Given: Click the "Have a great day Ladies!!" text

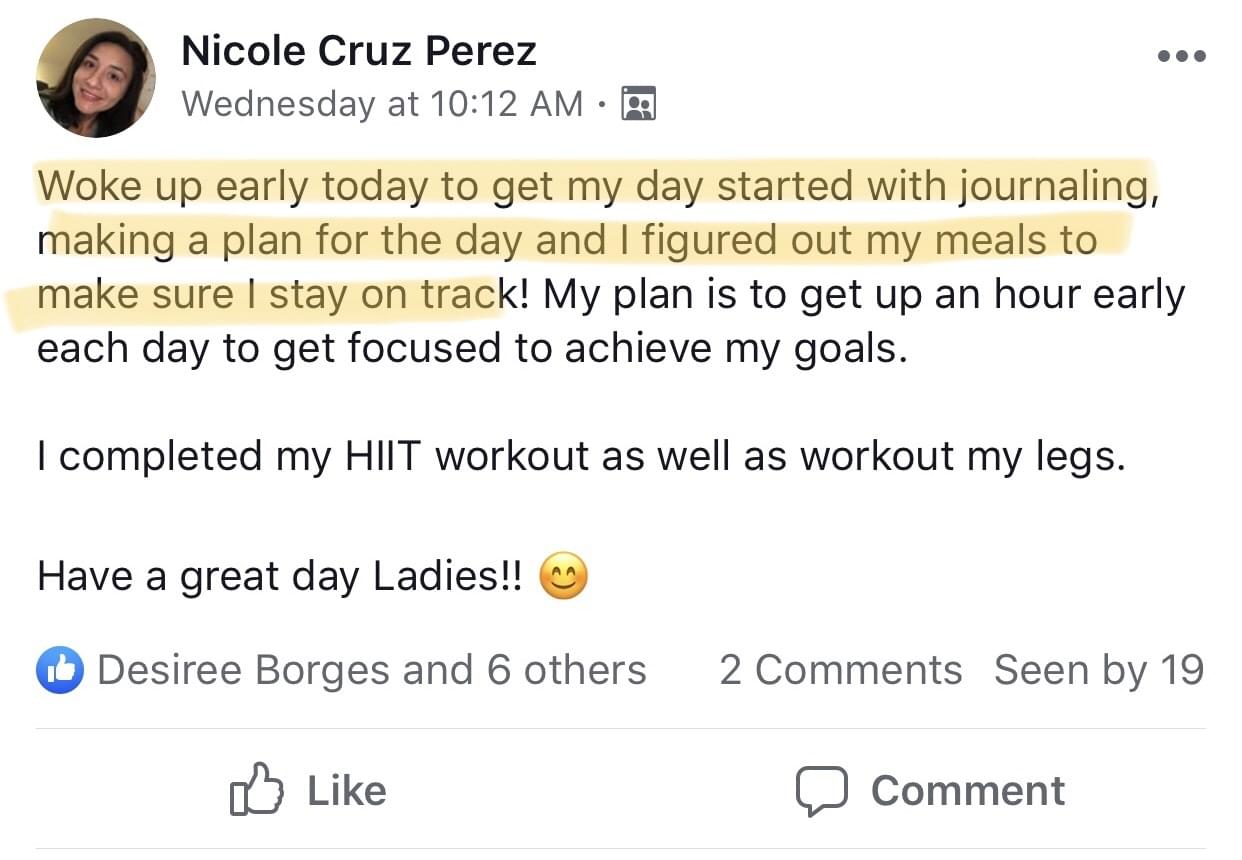Looking at the screenshot, I should (280, 577).
